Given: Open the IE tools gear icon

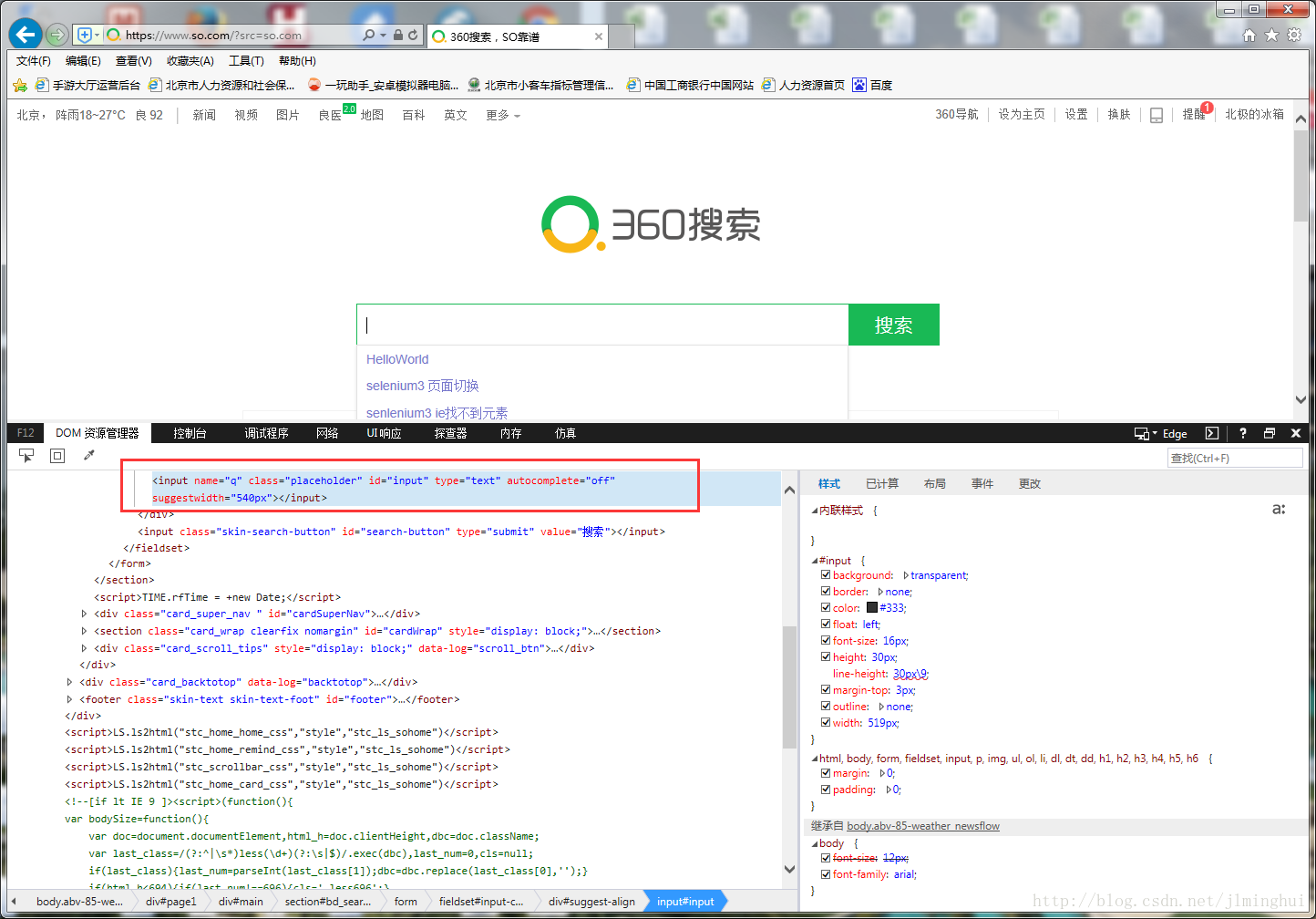Looking at the screenshot, I should pos(1295,35).
